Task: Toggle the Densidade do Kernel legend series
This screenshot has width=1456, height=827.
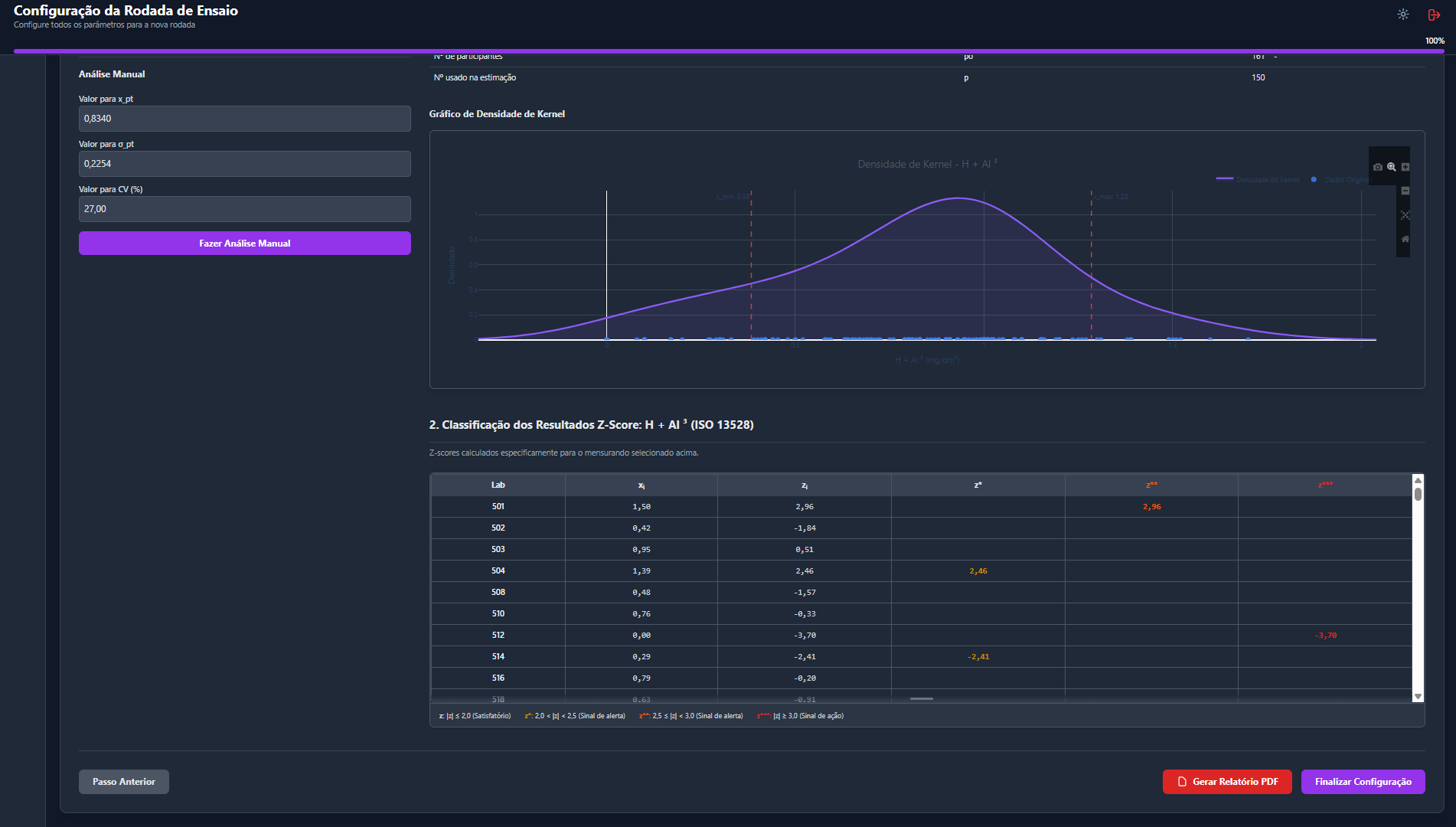Action: point(1258,179)
